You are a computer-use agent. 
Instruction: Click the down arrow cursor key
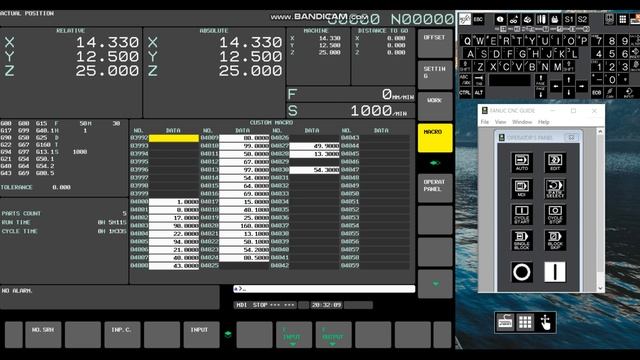click(569, 92)
